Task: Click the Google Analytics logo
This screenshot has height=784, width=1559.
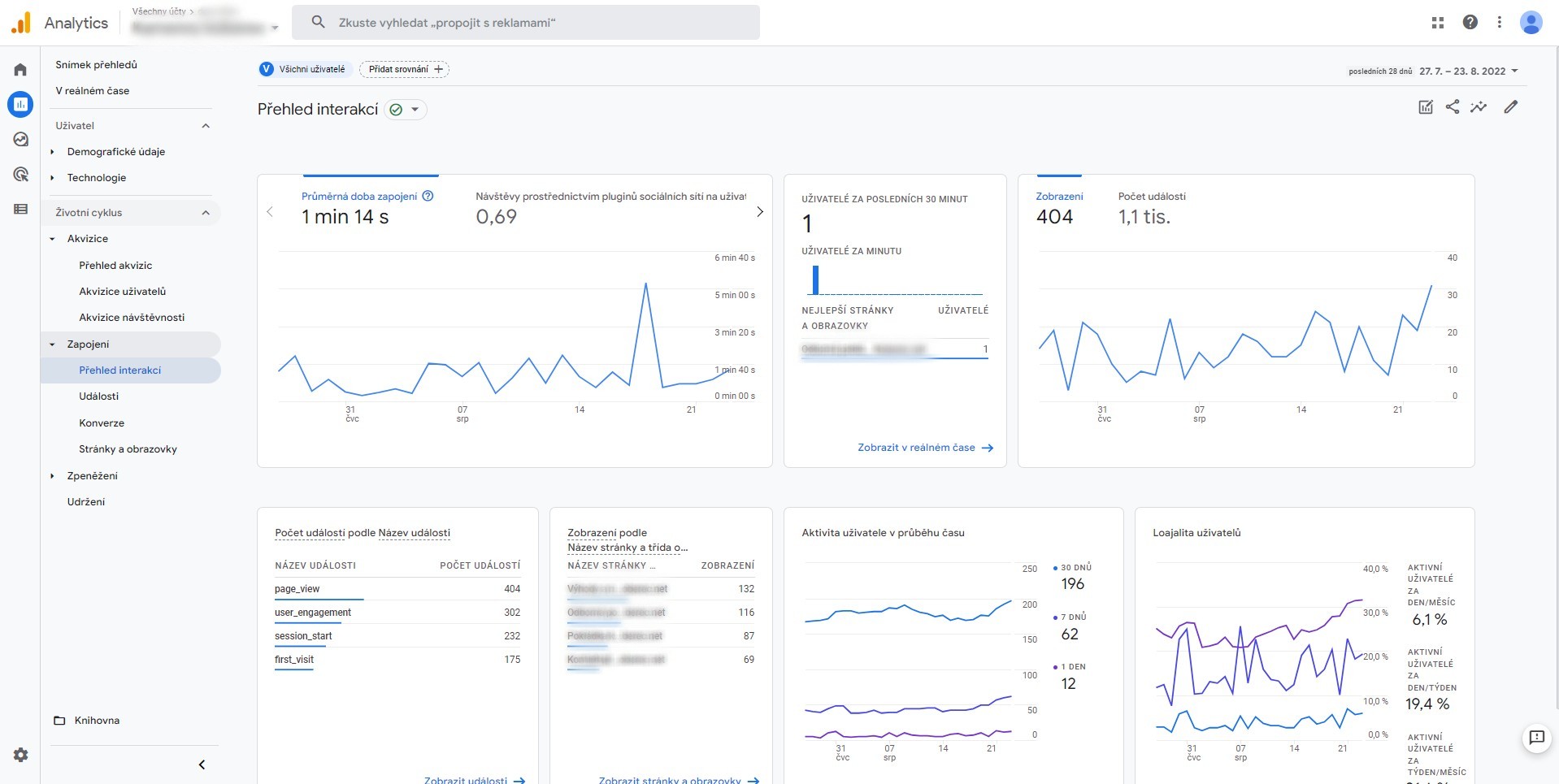Action: pos(21,23)
